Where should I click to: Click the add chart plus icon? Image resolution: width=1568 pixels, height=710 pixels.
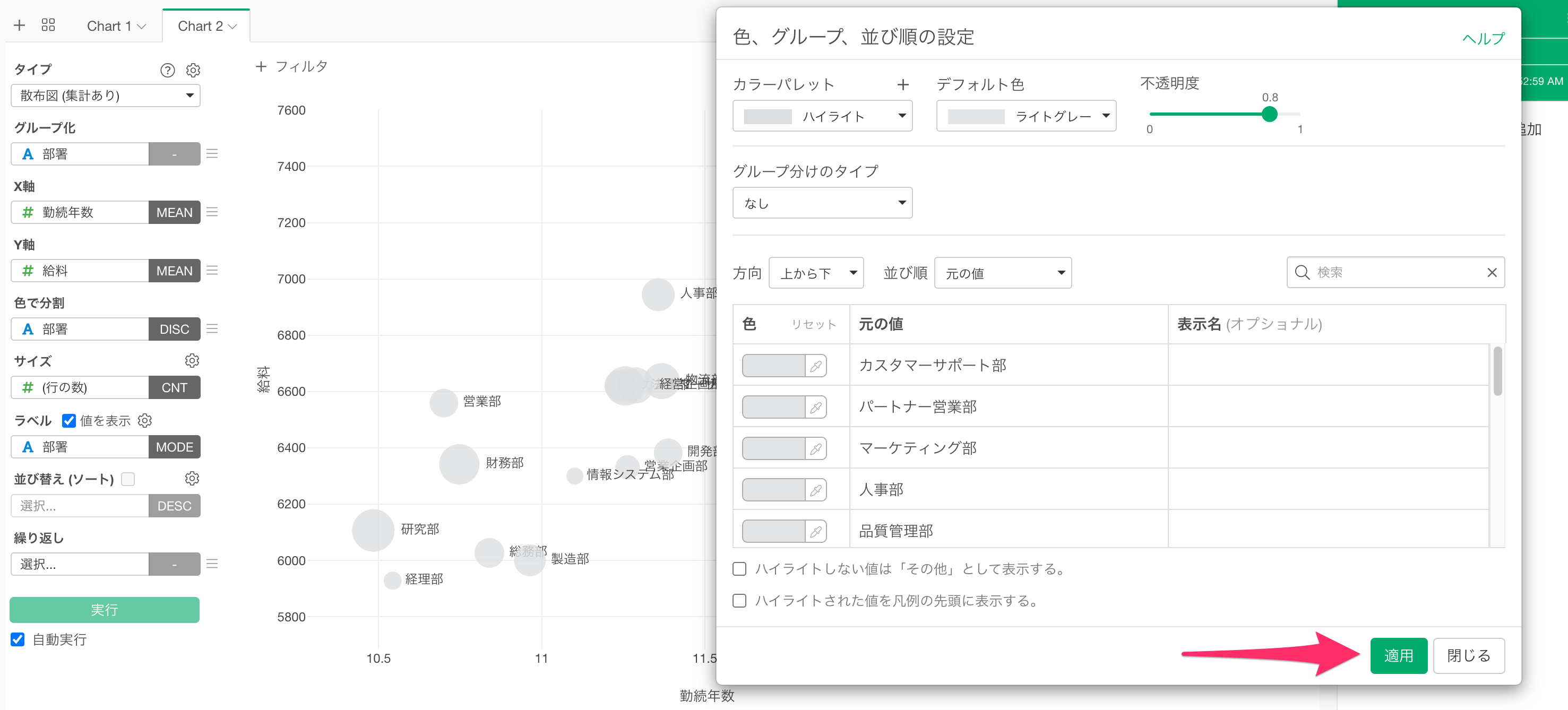tap(20, 25)
